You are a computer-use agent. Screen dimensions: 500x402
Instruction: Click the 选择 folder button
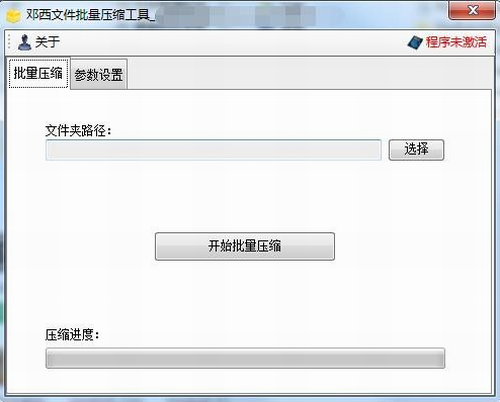[x=416, y=150]
